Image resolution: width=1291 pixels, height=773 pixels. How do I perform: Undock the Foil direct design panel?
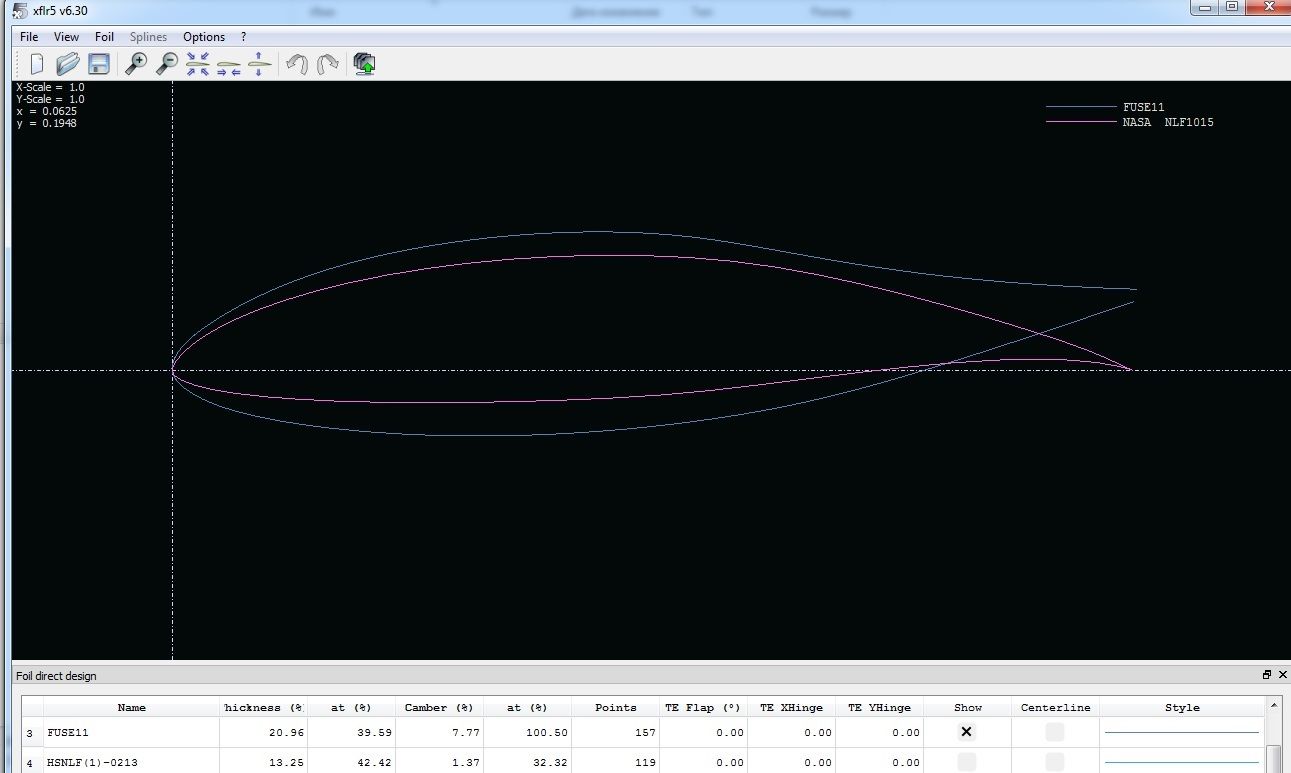point(1266,675)
